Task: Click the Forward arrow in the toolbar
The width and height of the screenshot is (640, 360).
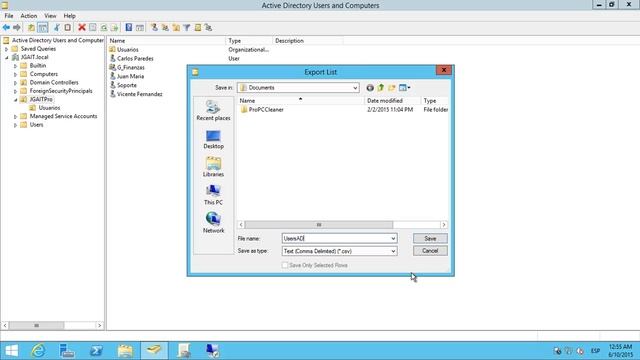Action: click(17, 27)
